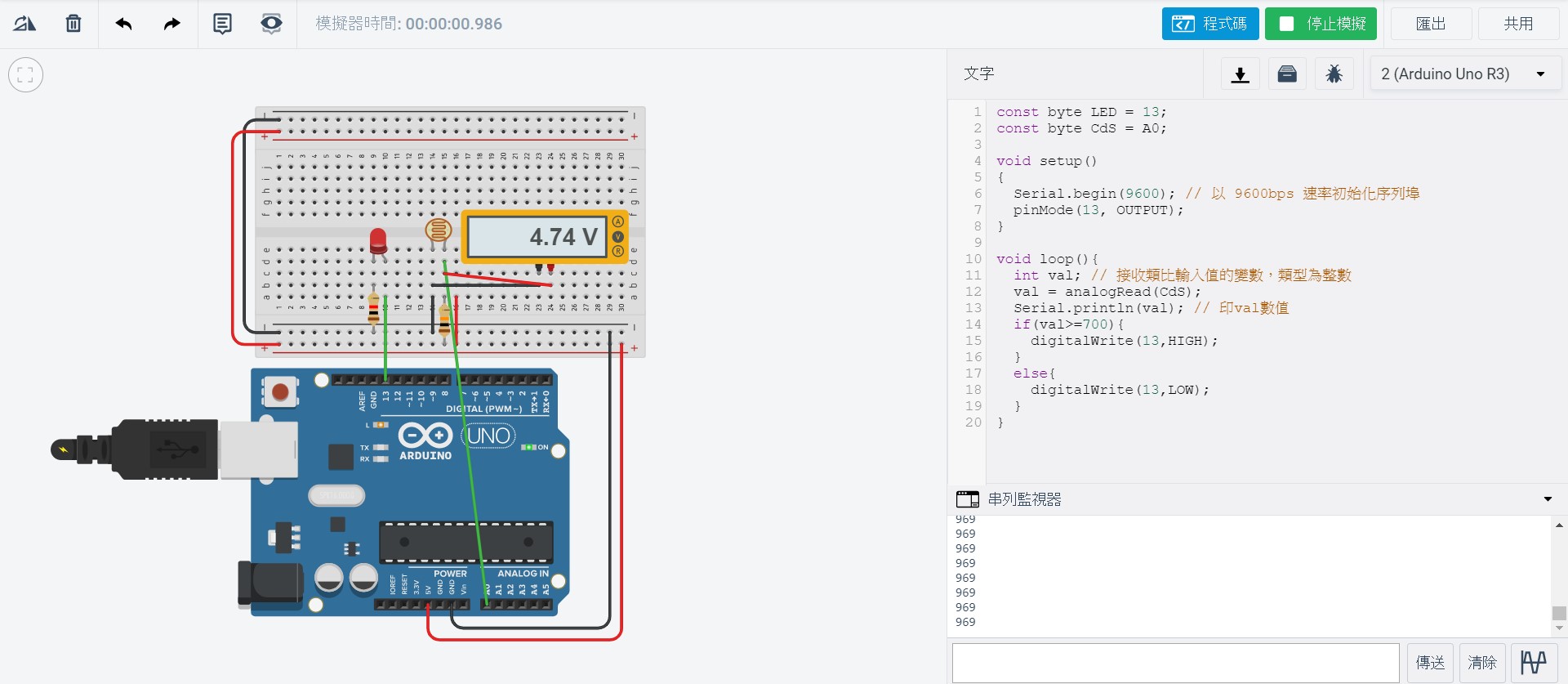Click the 匯出 export button
The height and width of the screenshot is (684, 1568).
pyautogui.click(x=1431, y=24)
